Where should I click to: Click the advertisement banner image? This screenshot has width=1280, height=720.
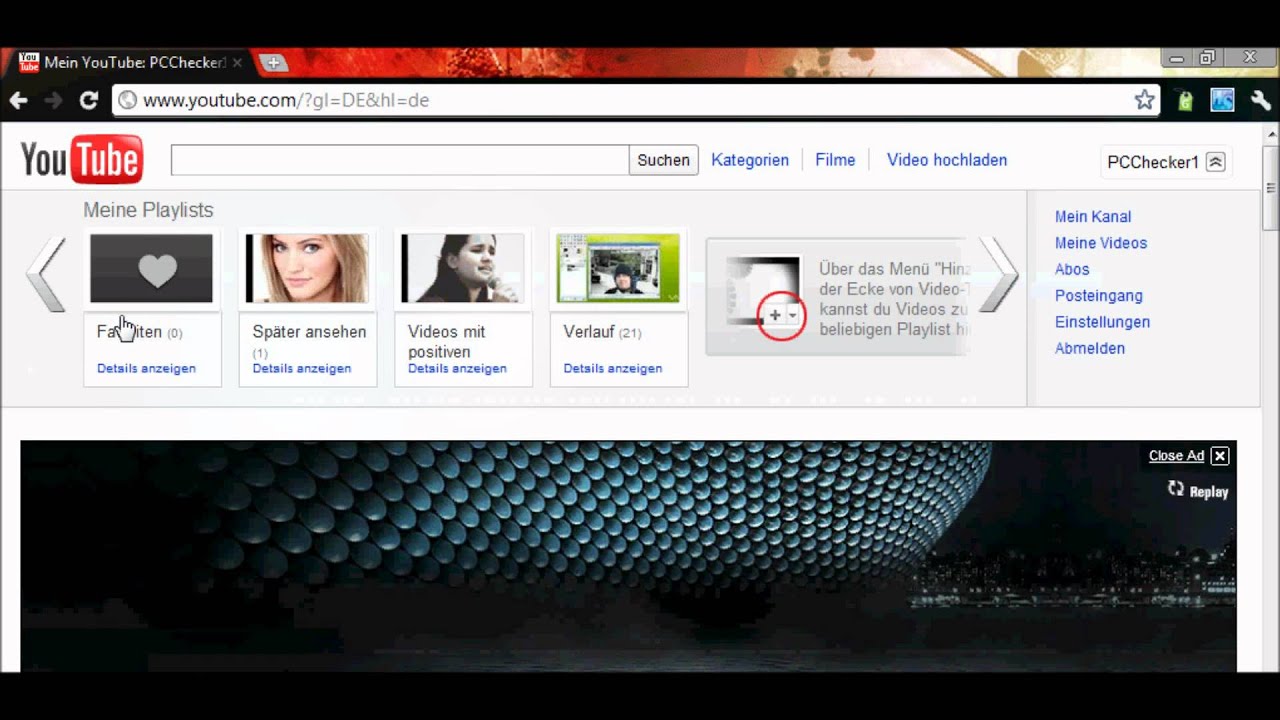[x=628, y=556]
